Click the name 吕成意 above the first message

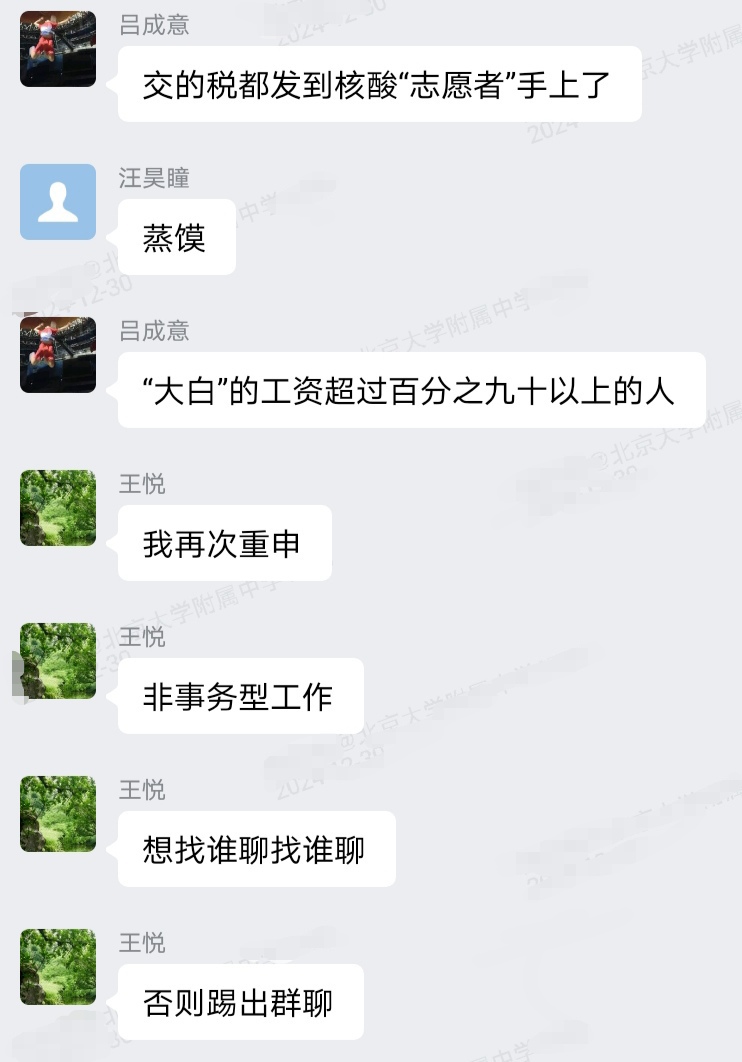point(154,25)
